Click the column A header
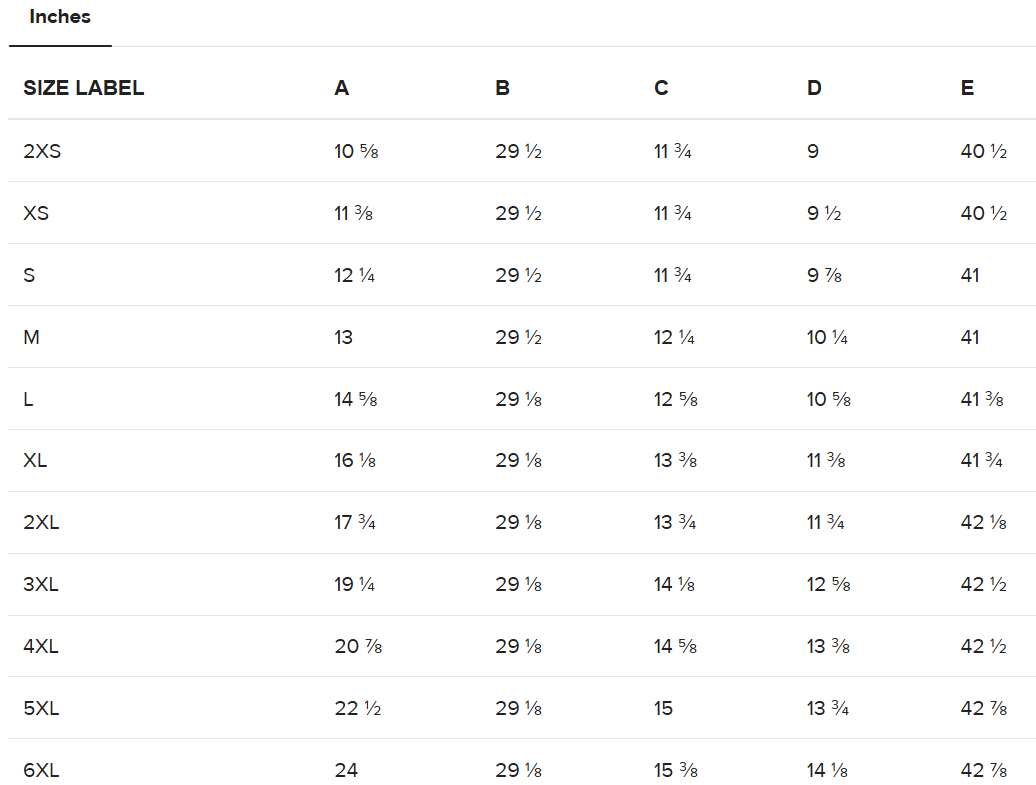 point(342,88)
